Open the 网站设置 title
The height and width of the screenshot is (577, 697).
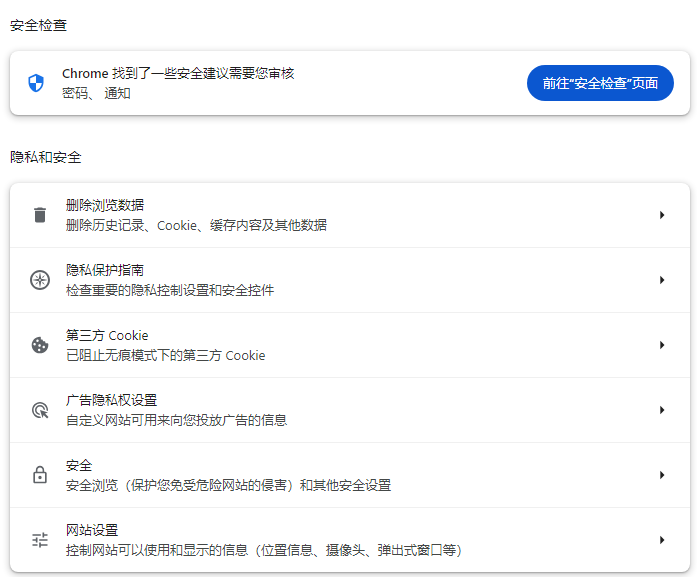(92, 530)
